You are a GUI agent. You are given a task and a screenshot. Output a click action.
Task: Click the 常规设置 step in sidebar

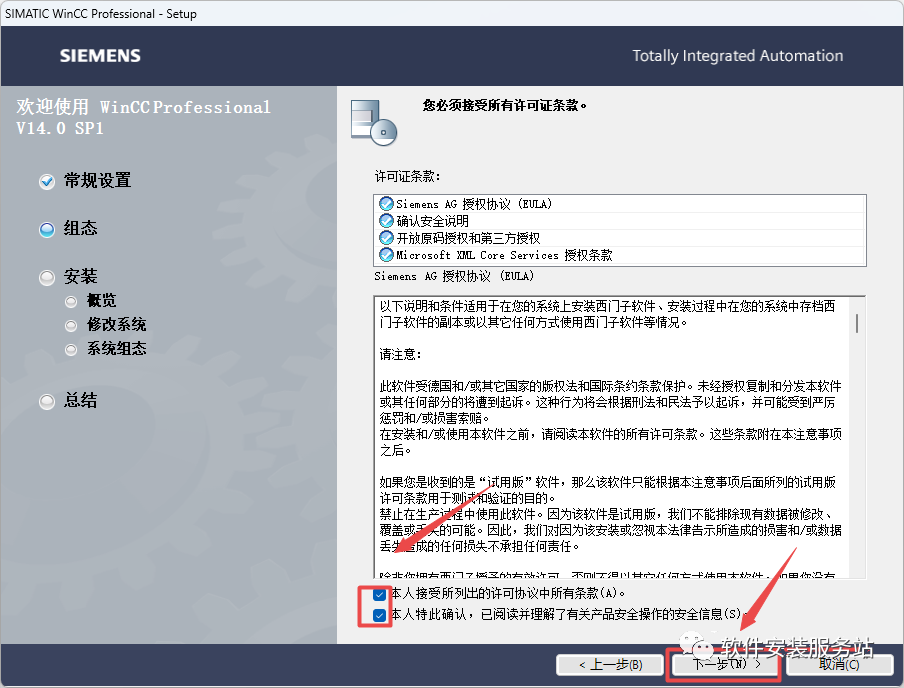tap(97, 181)
